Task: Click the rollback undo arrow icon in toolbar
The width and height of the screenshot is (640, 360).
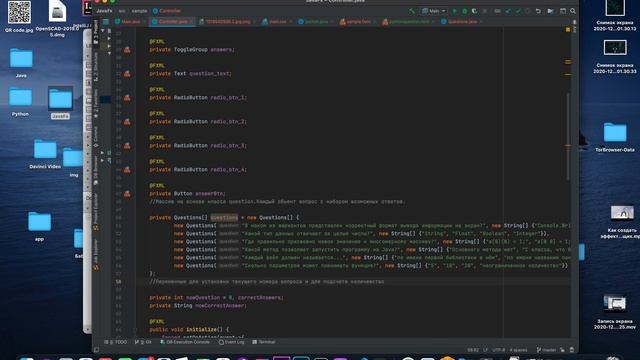Action: 538,11
